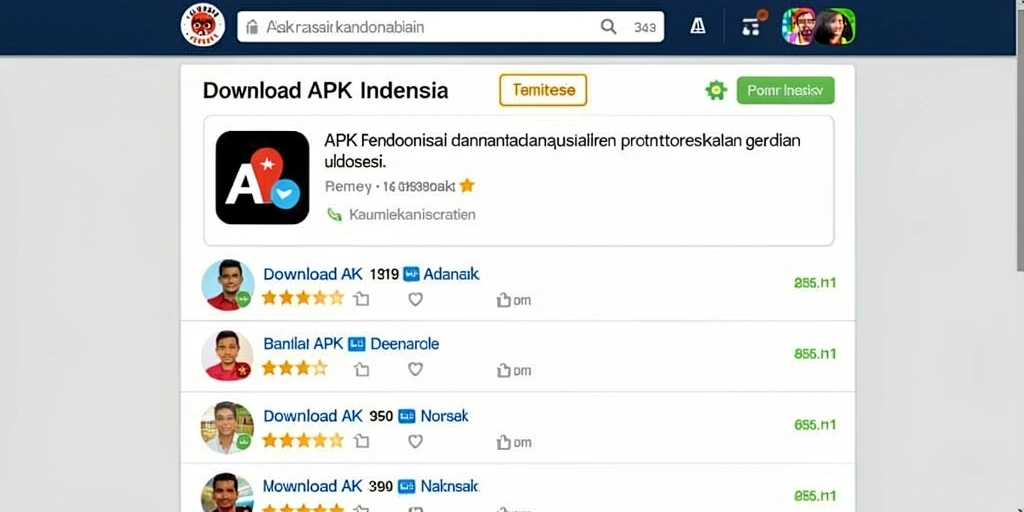This screenshot has width=1024, height=512.
Task: Open the right profile avatar in header
Action: [836, 26]
